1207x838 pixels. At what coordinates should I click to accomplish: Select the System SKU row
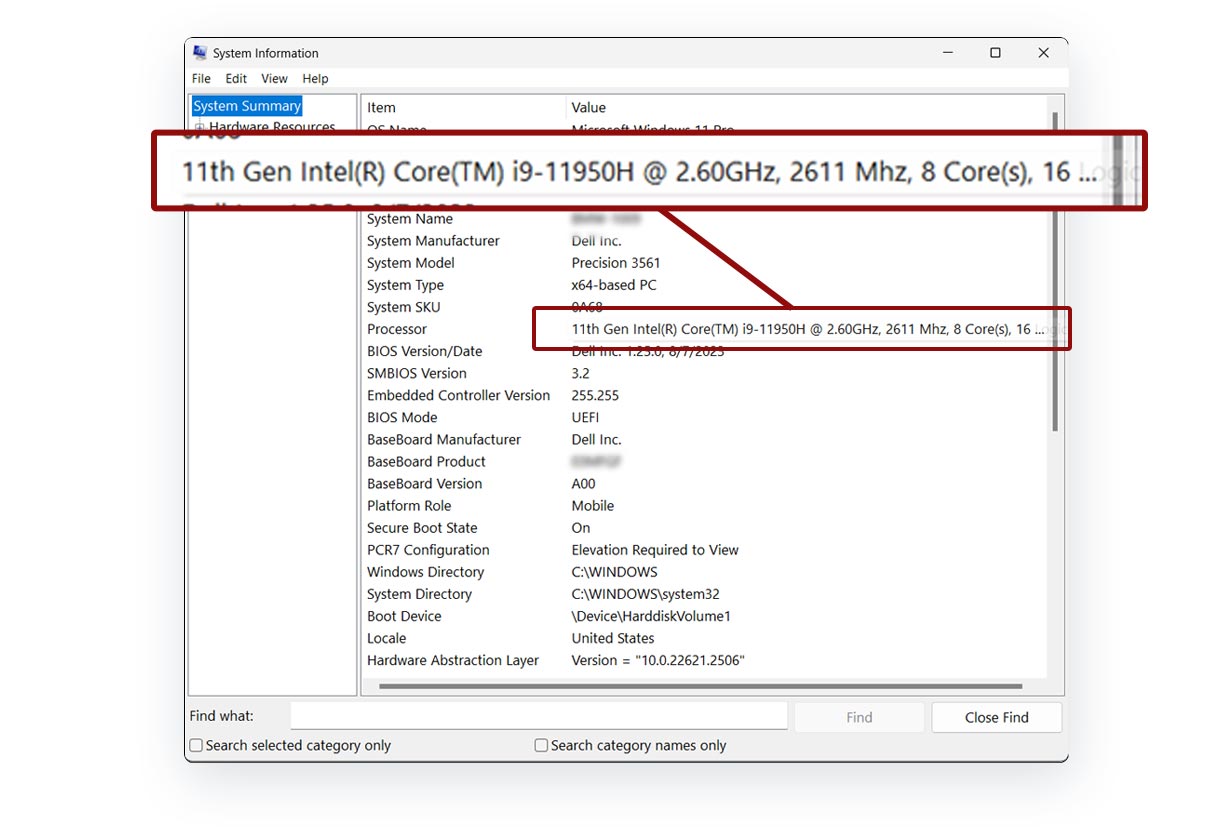pyautogui.click(x=704, y=307)
